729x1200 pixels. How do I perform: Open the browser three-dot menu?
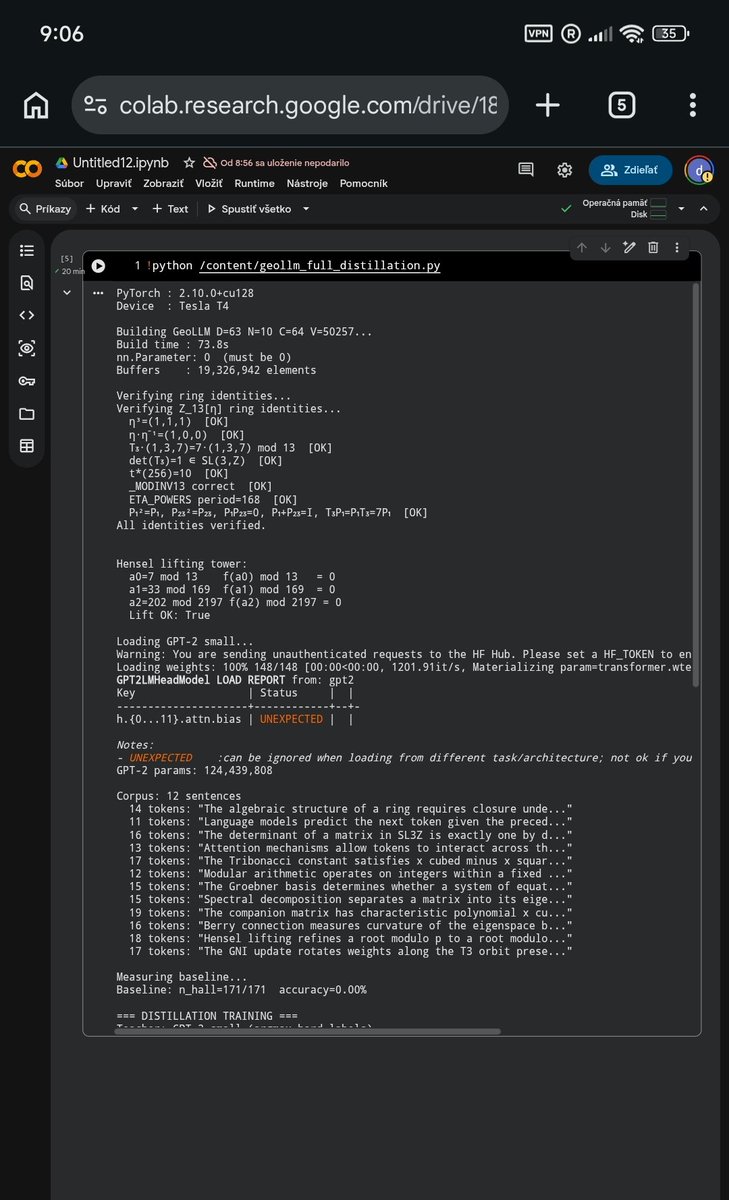pos(693,105)
